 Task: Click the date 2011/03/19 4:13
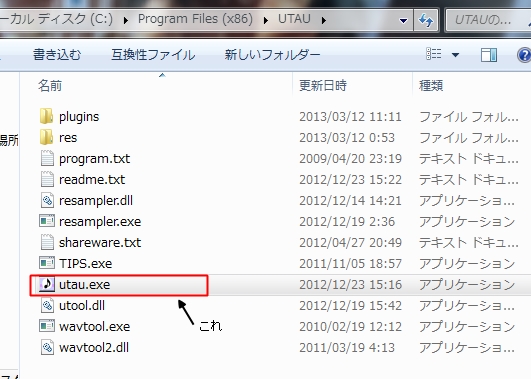[347, 348]
